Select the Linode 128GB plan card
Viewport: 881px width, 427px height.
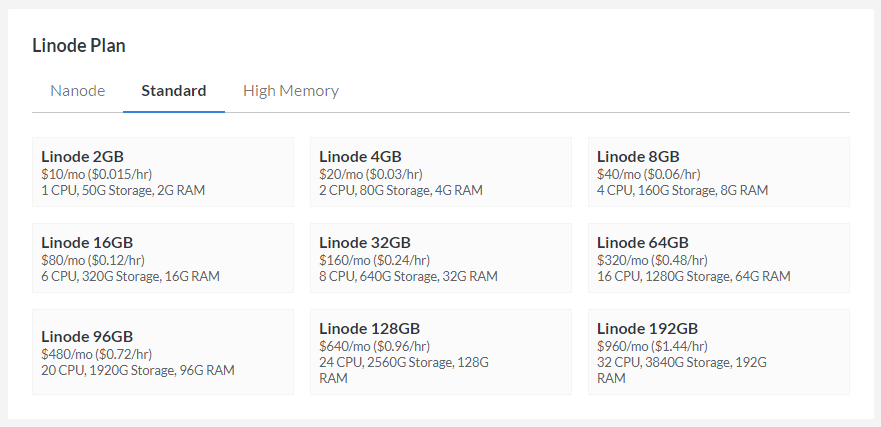440,352
